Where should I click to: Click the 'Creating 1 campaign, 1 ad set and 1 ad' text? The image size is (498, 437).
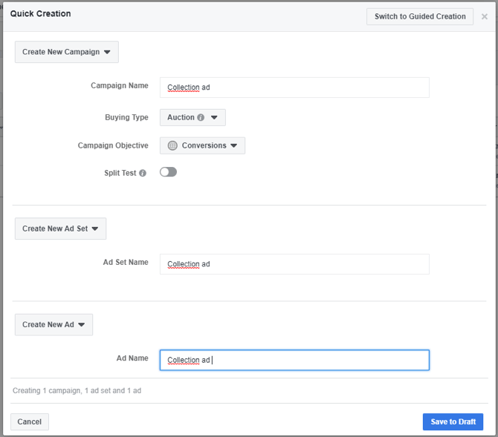coord(77,390)
